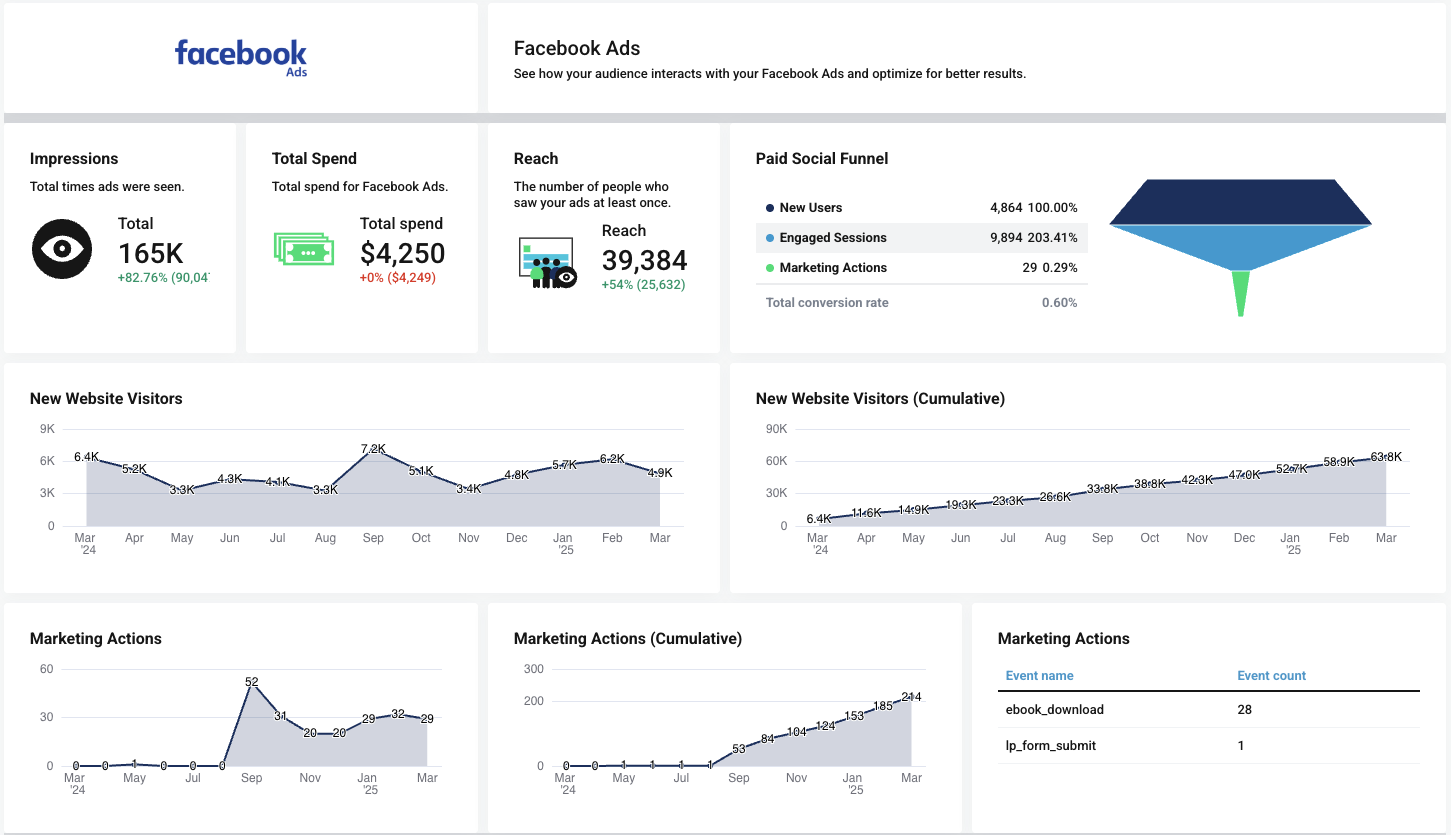Viewport: 1451px width, 835px height.
Task: Click the event count 1 cell for lp_form_submit
Action: coord(1241,746)
